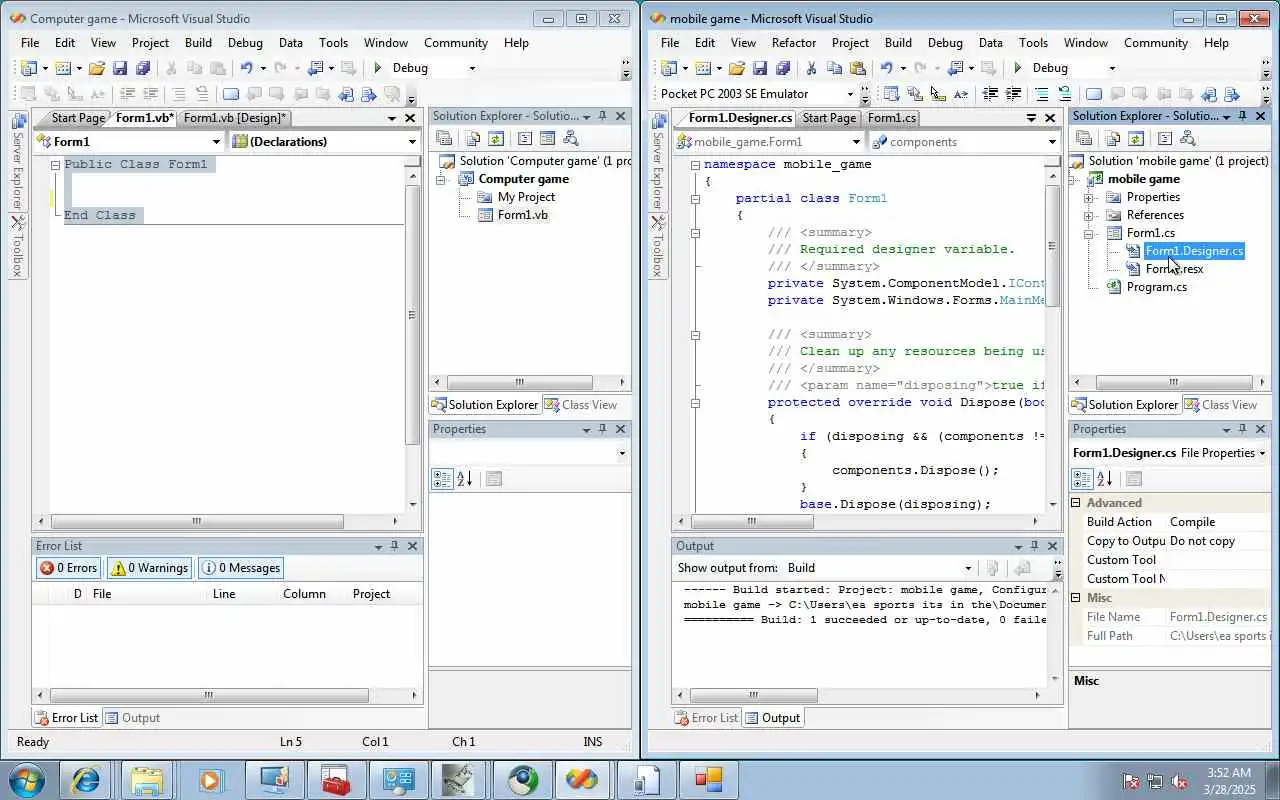This screenshot has width=1280, height=800.
Task: Click Show All Files in Computer game Solution Explorer
Action: tap(473, 139)
